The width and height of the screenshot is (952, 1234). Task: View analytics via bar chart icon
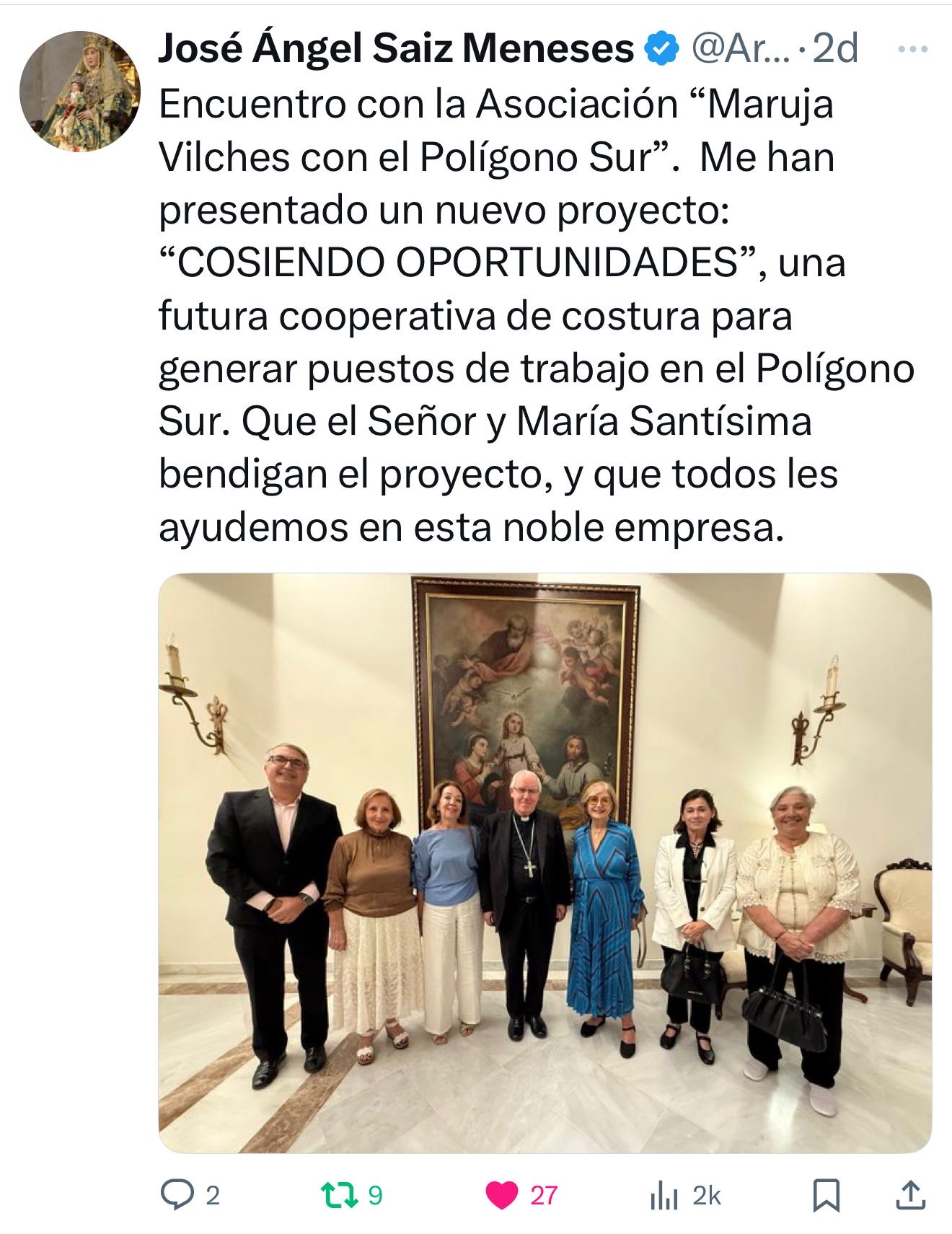pyautogui.click(x=663, y=1196)
